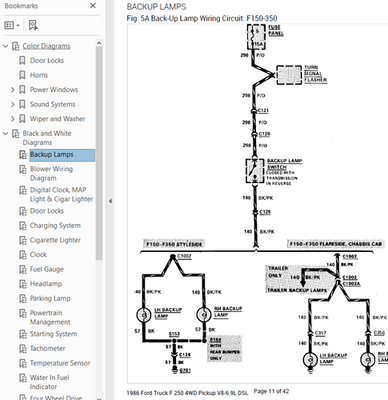The height and width of the screenshot is (400, 388).
Task: Go to Headlamp bookmark
Action: click(46, 284)
